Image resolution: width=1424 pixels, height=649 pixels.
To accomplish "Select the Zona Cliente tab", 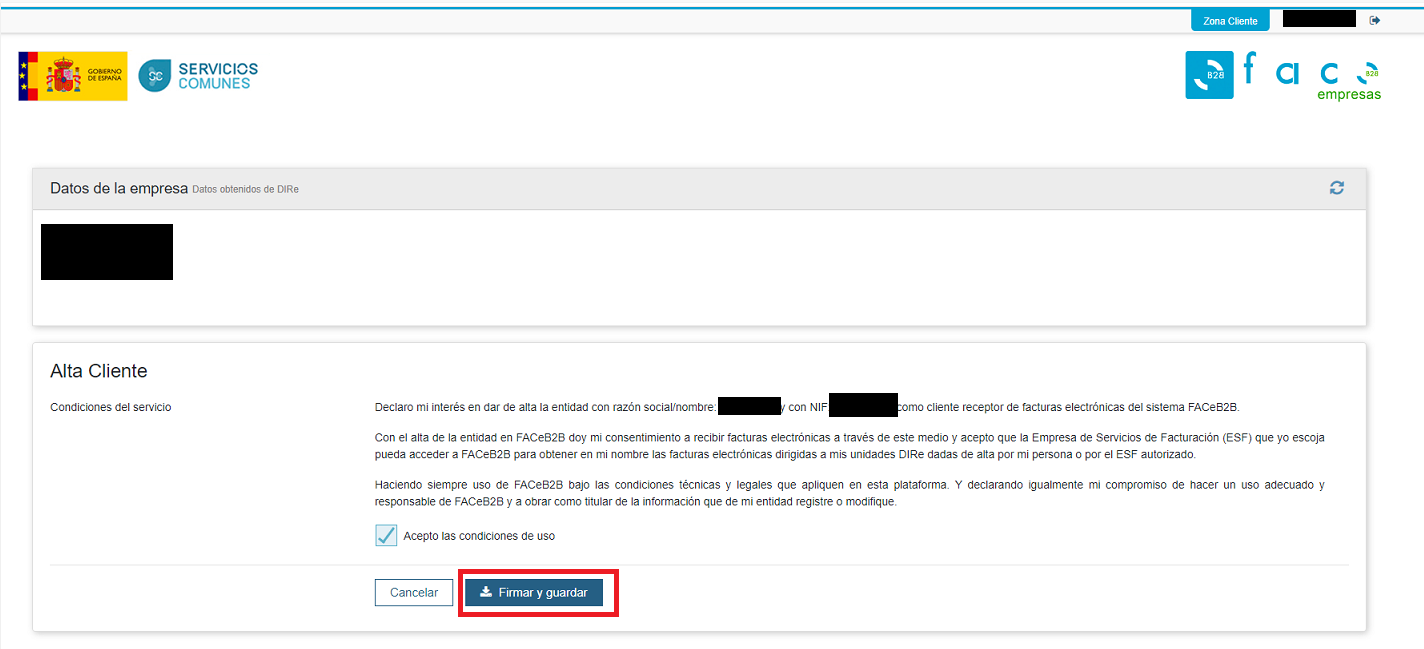I will click(x=1229, y=19).
